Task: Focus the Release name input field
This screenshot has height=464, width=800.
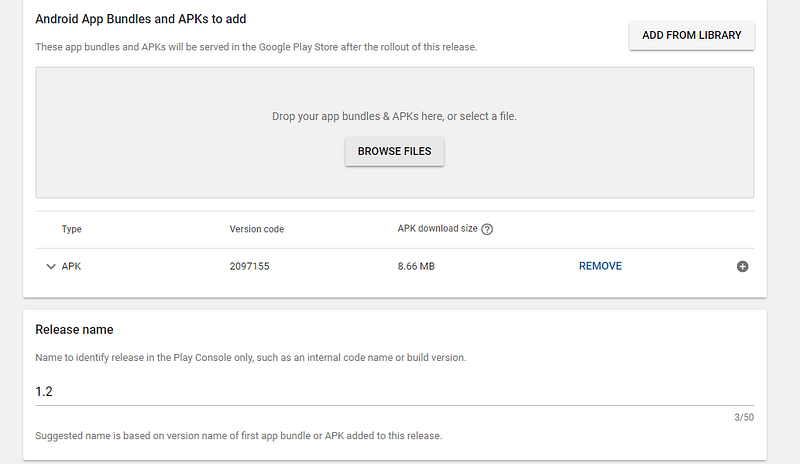Action: coord(394,392)
